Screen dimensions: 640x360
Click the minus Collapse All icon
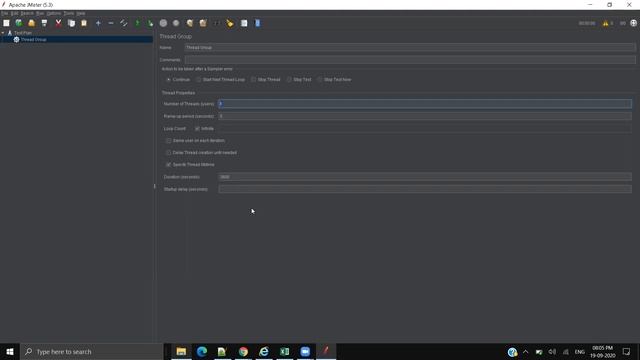click(111, 23)
